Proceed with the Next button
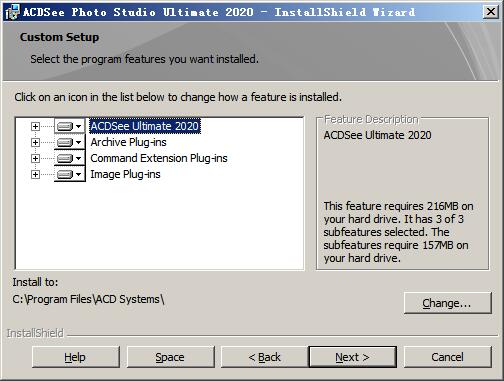This screenshot has height=381, width=504. point(353,357)
